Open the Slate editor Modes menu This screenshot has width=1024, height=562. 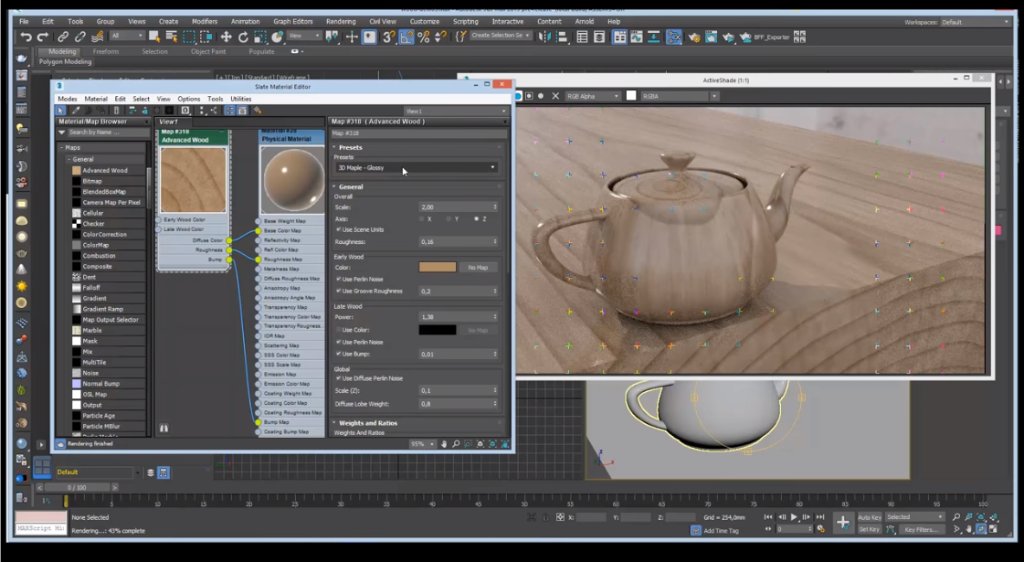click(67, 99)
